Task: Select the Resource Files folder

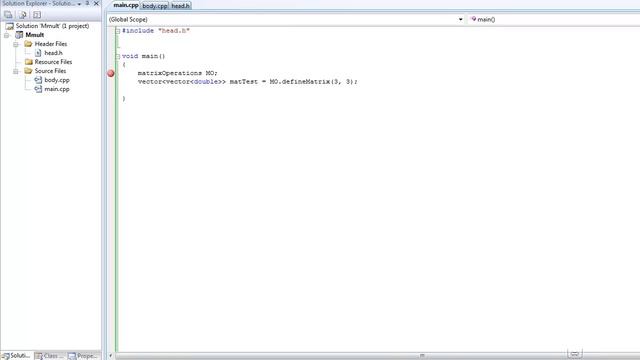Action: point(53,62)
